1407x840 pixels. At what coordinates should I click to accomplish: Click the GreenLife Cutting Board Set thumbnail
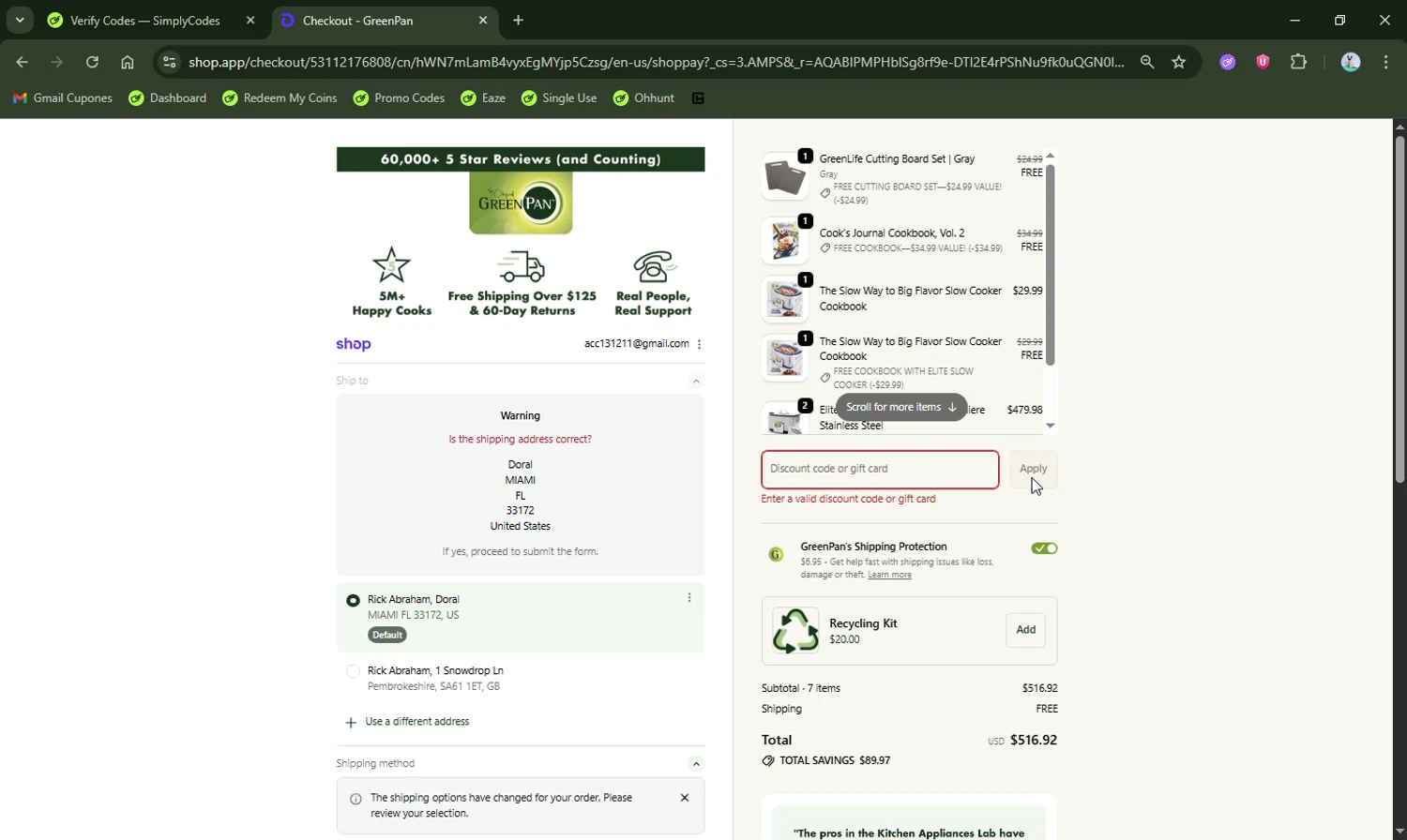(x=785, y=176)
